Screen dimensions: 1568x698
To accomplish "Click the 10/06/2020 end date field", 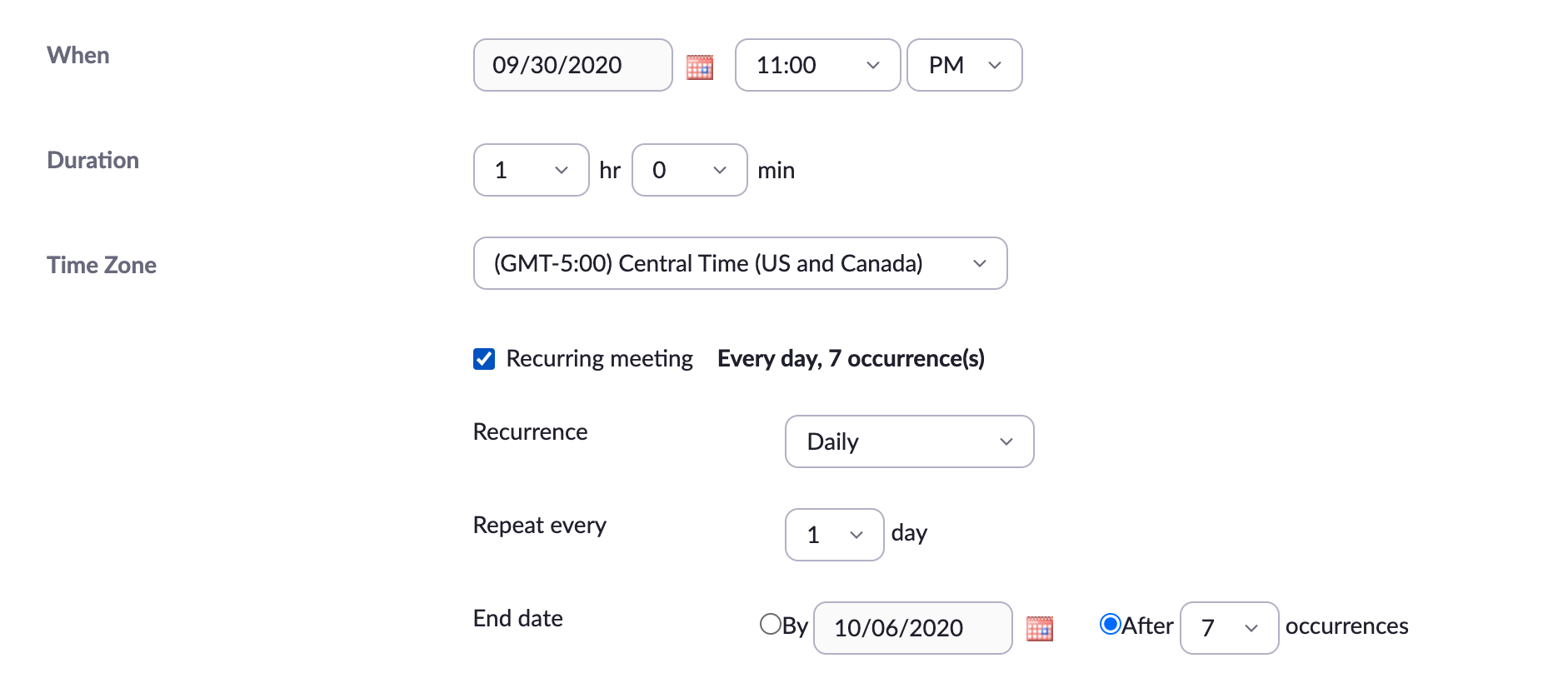I will (x=912, y=628).
